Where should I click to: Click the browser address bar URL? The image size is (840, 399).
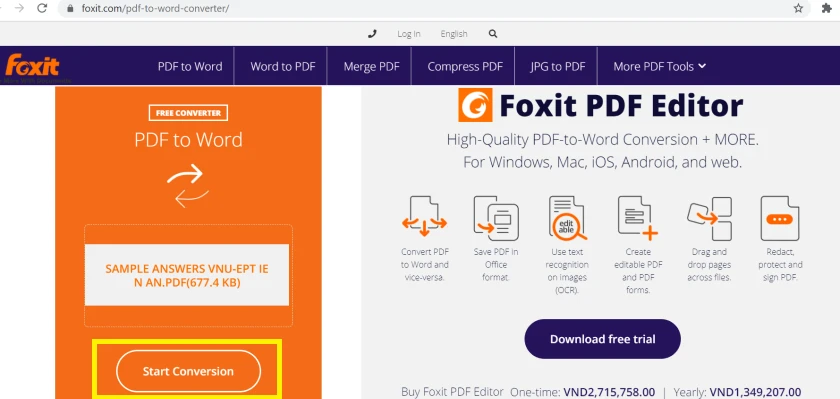pos(155,9)
